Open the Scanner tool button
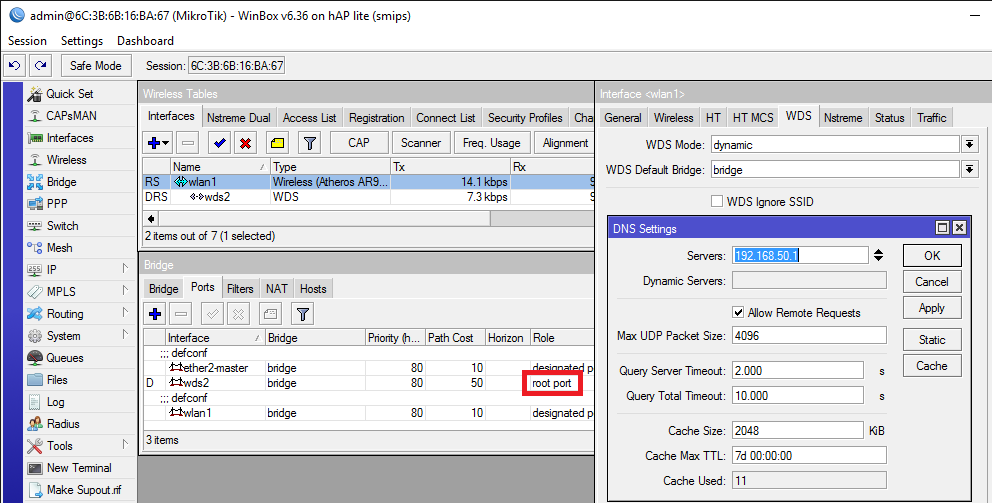Screen dimensions: 992x503 tap(421, 143)
